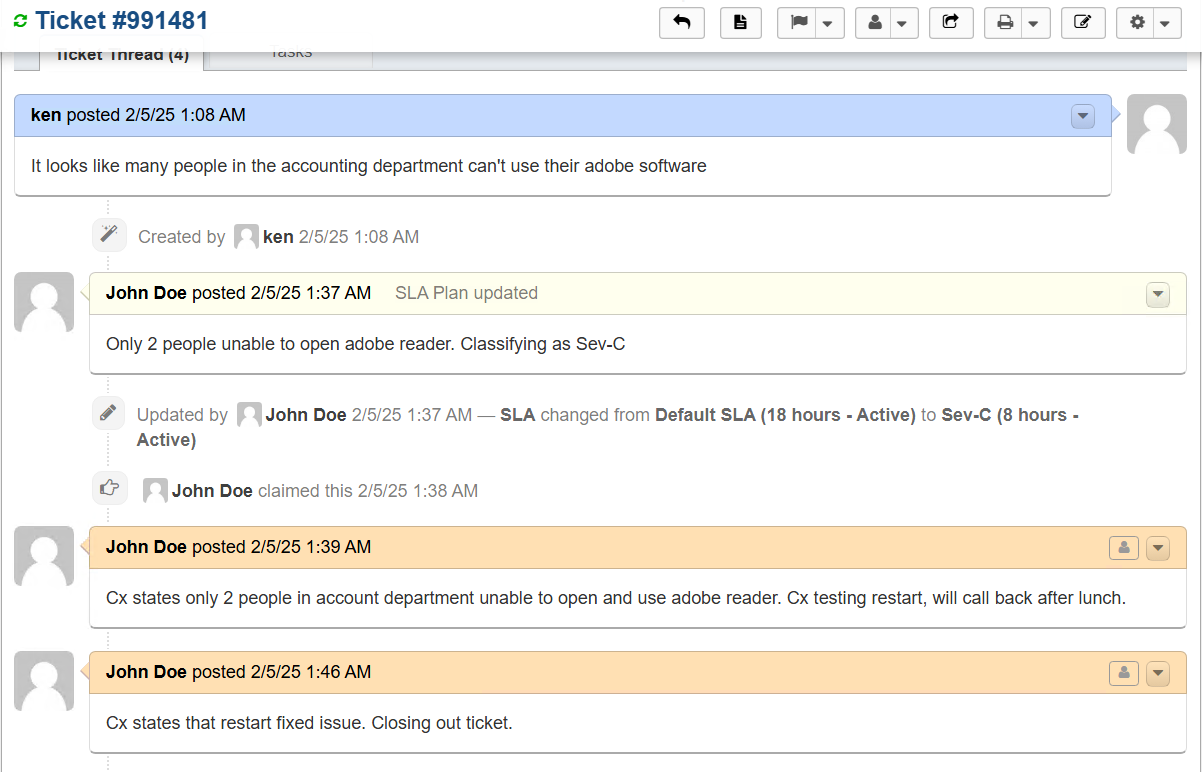Click the pencil icon beside the SLA update entry
The width and height of the screenshot is (1202, 772).
[108, 412]
